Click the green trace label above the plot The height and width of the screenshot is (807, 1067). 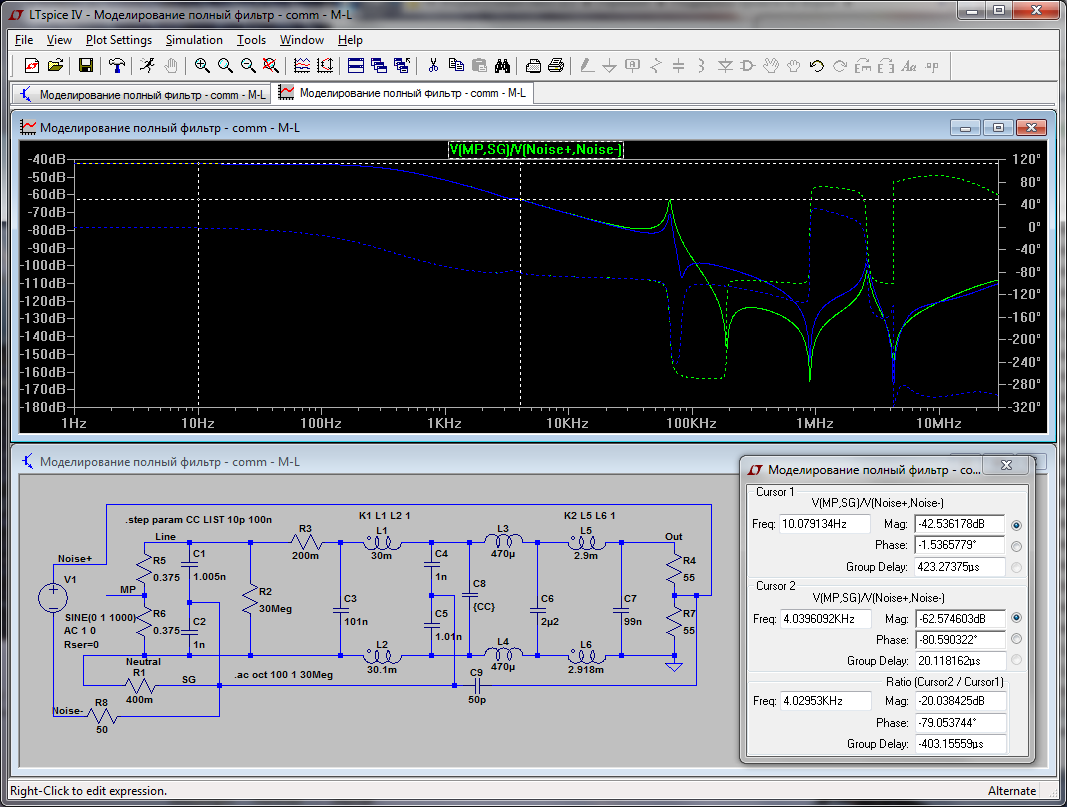[x=536, y=150]
